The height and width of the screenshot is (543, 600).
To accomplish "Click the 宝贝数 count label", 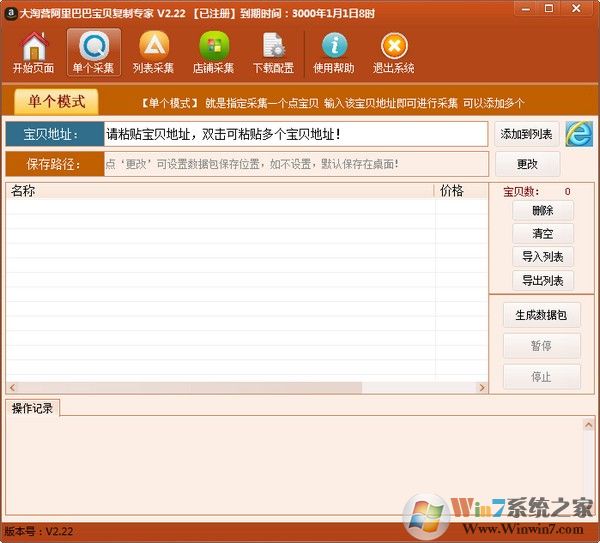I will 521,192.
